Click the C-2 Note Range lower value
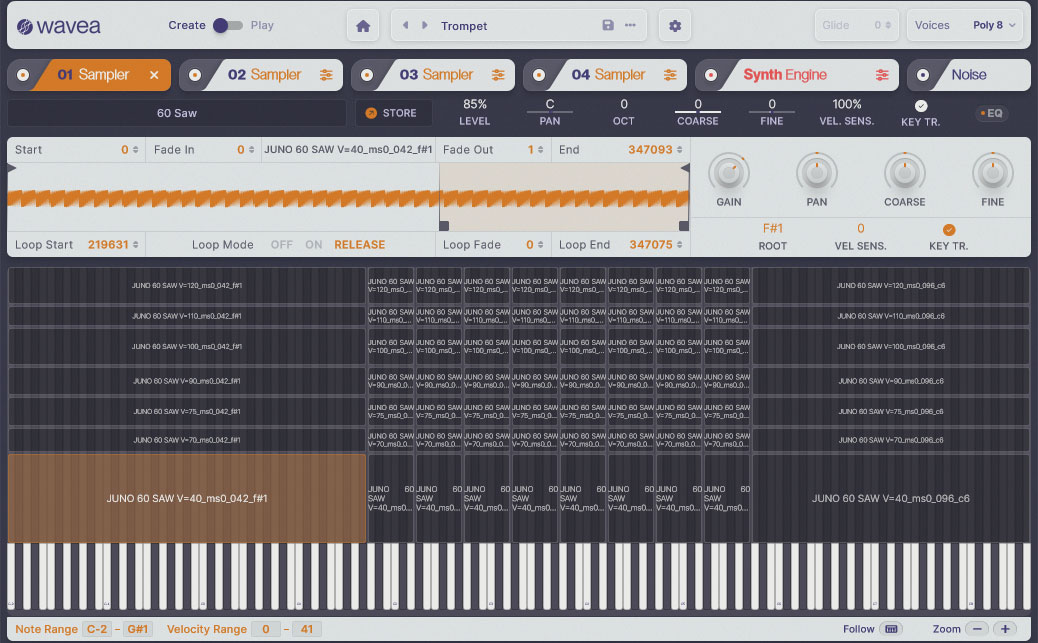1038x643 pixels. click(x=97, y=628)
